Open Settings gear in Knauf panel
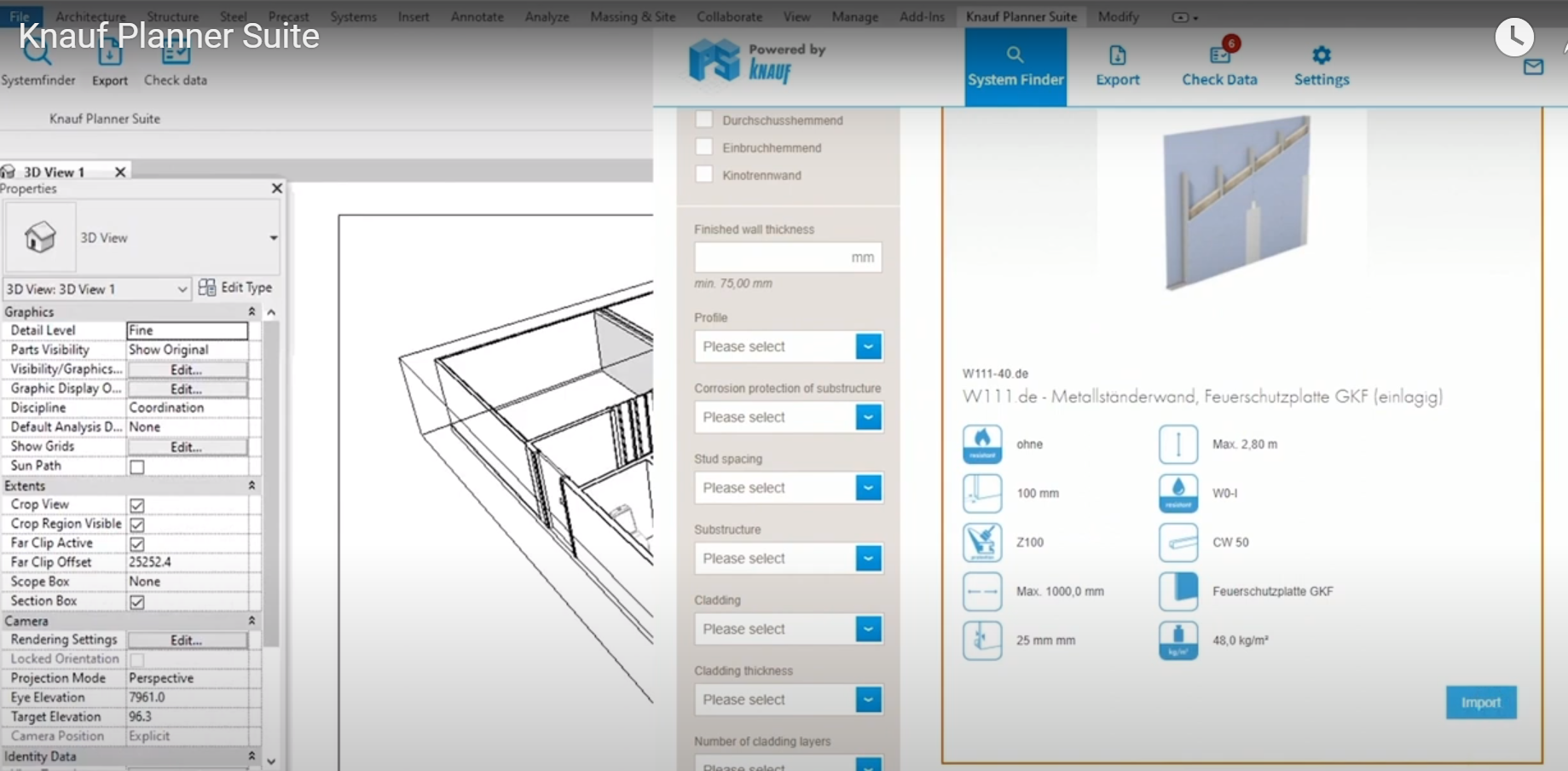Image resolution: width=1568 pixels, height=771 pixels. tap(1321, 67)
